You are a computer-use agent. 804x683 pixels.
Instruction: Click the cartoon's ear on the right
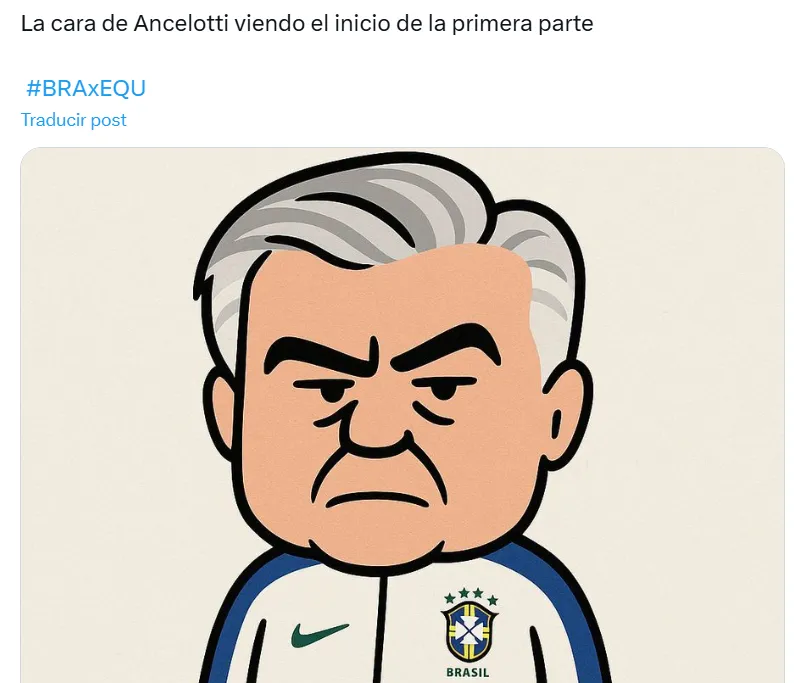(567, 410)
